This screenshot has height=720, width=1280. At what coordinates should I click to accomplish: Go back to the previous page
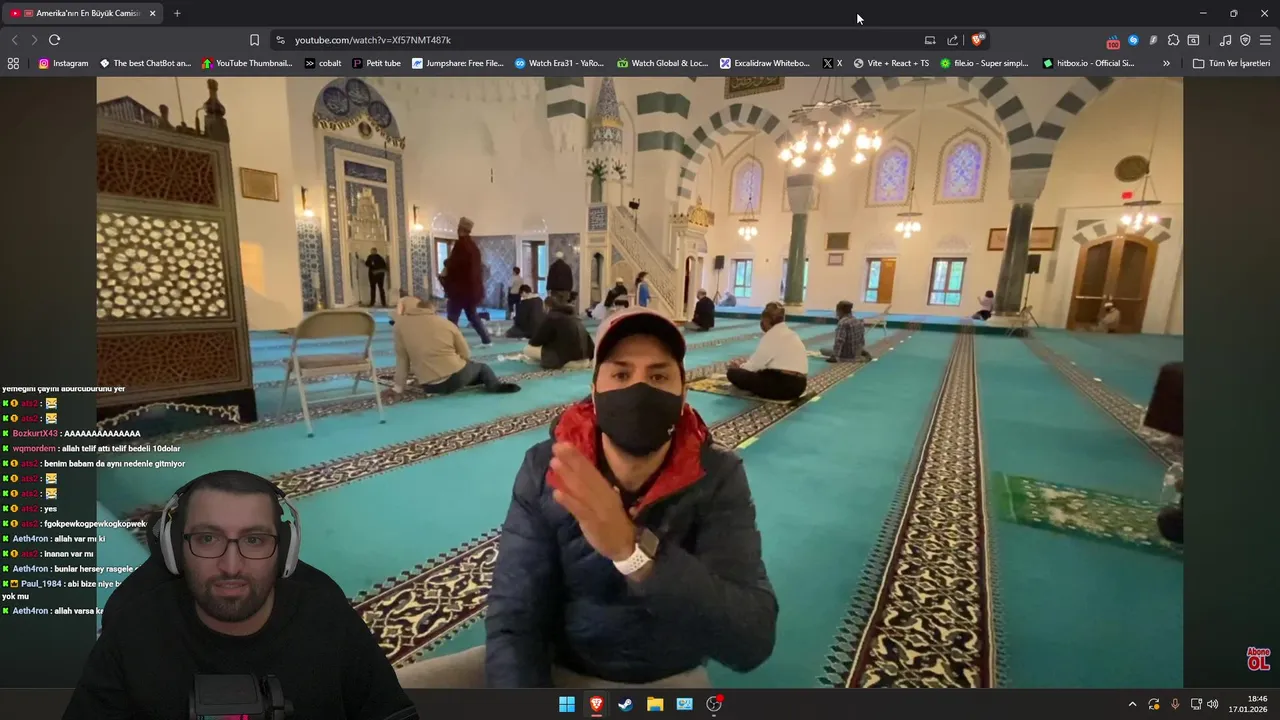(14, 40)
